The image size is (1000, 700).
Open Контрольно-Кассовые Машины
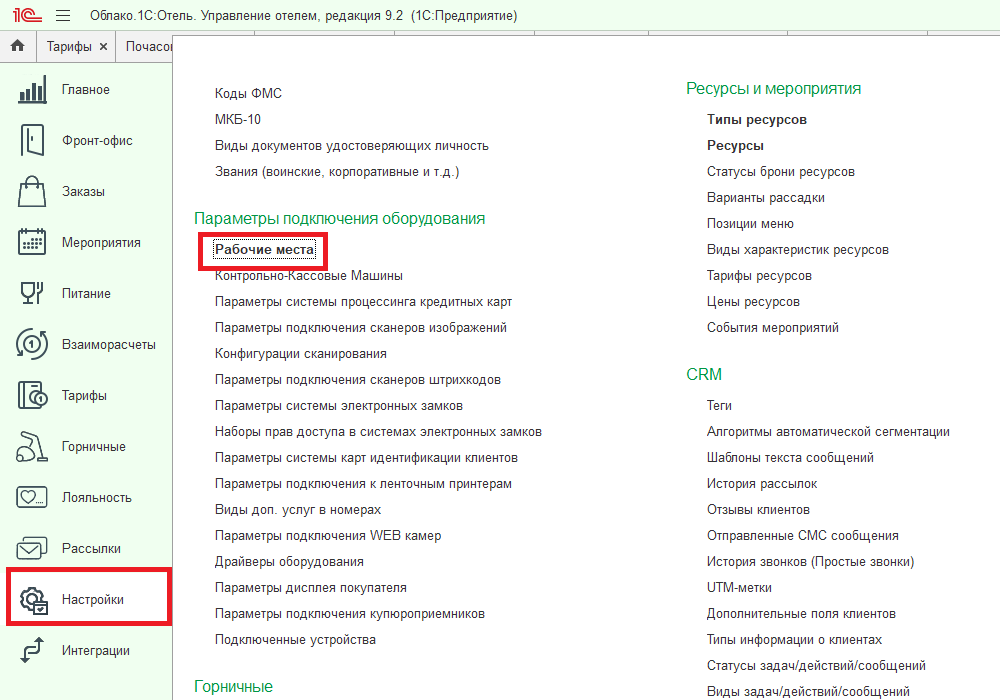point(309,276)
